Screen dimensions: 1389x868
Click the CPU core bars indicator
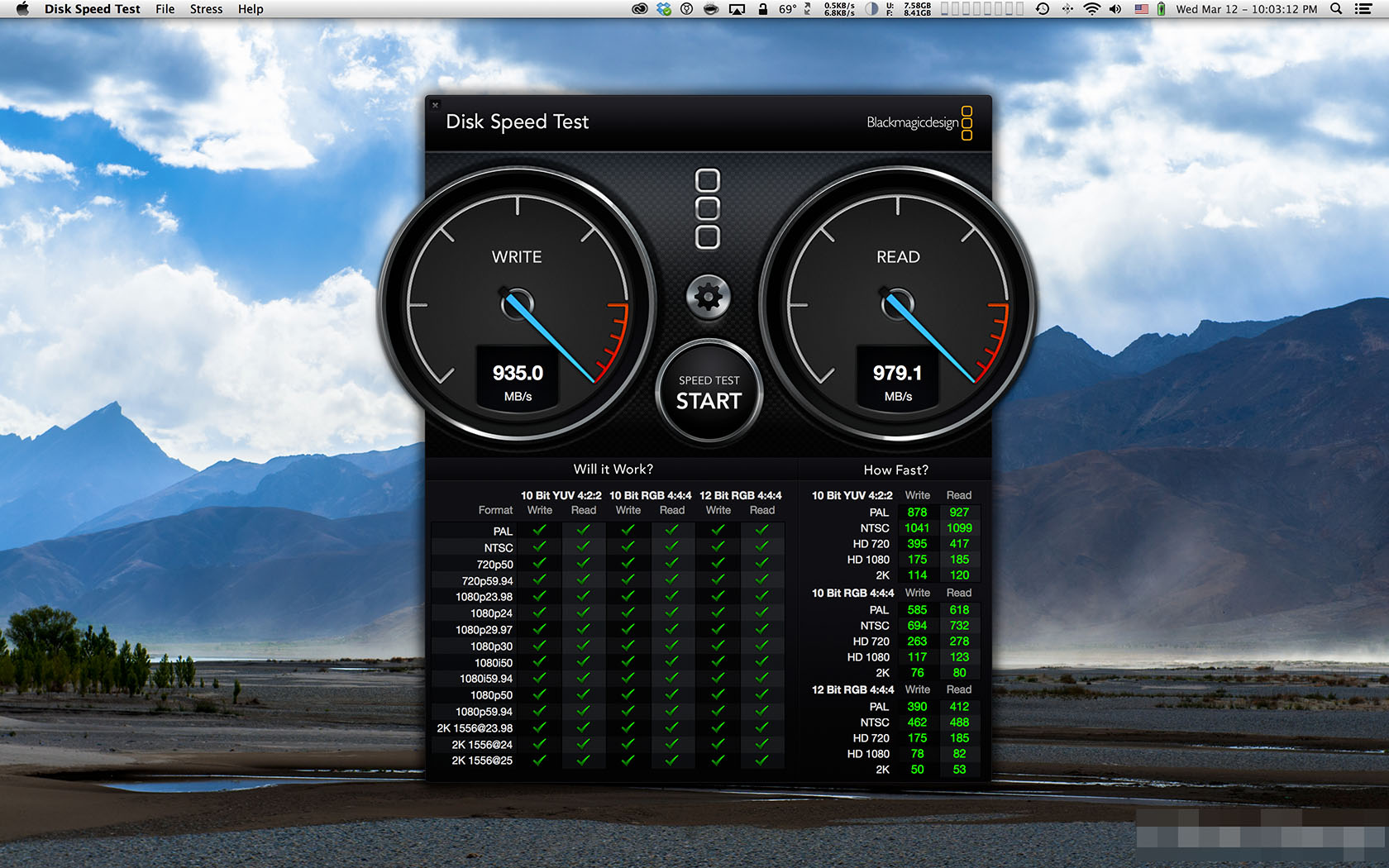pyautogui.click(x=982, y=9)
